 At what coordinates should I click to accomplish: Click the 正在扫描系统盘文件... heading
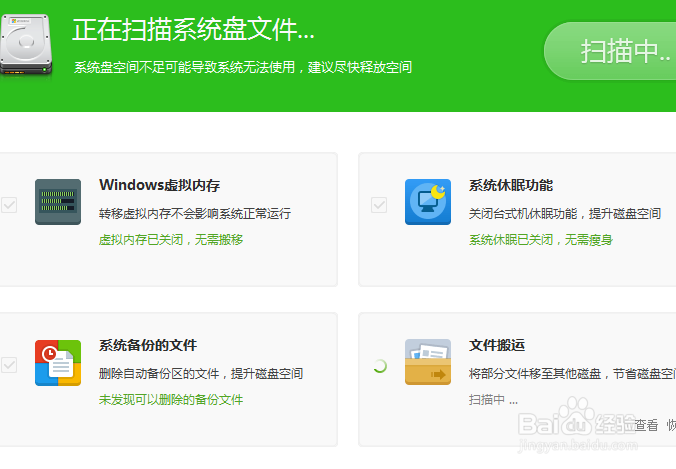coord(193,30)
